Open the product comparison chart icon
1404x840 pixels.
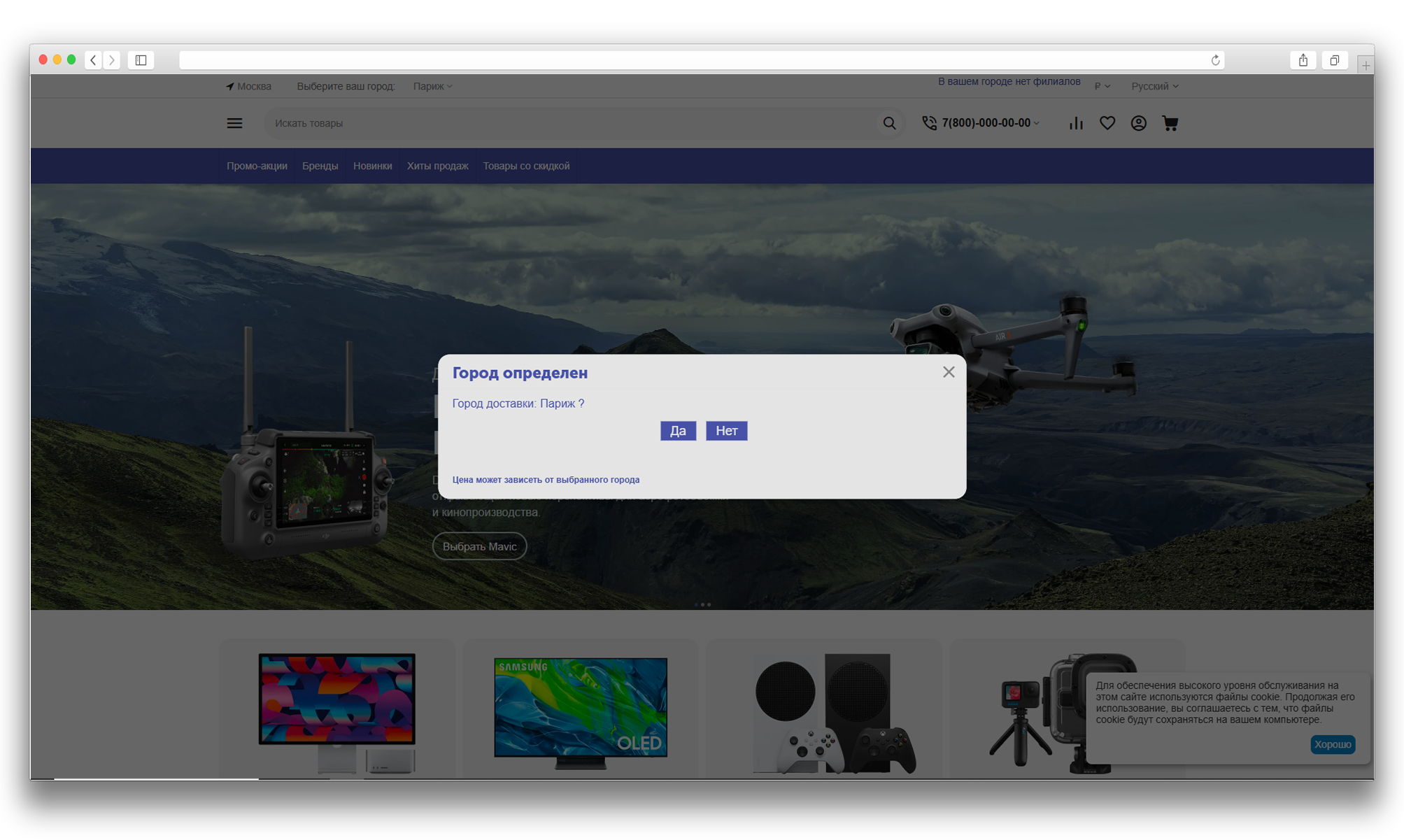(1076, 123)
